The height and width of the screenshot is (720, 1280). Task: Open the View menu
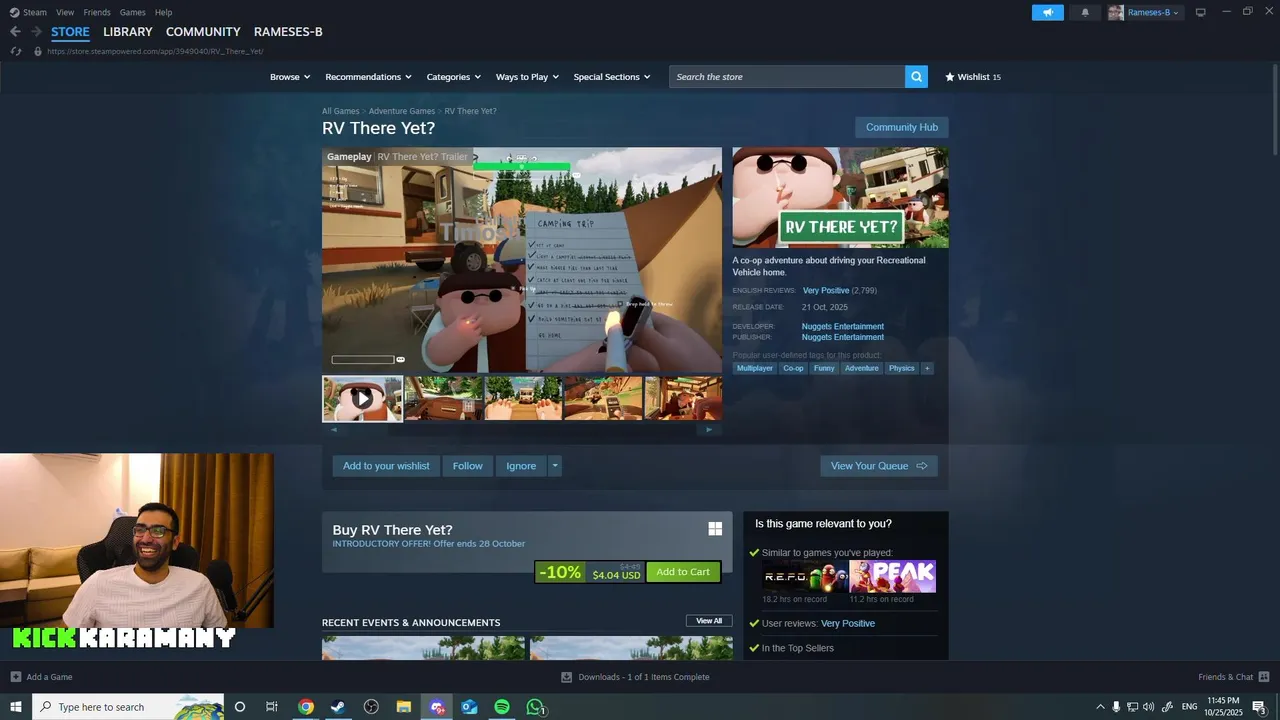(x=65, y=12)
